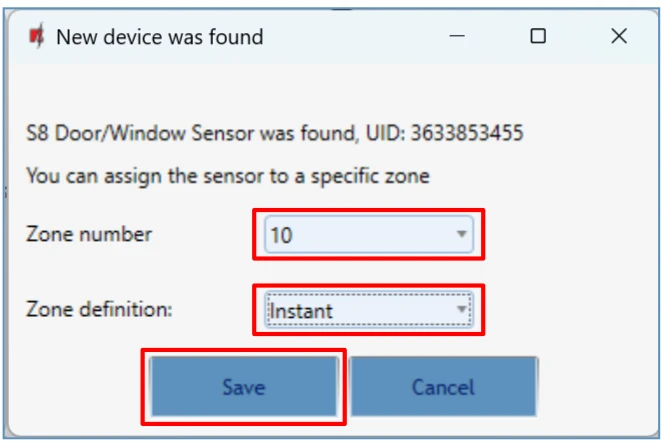The width and height of the screenshot is (663, 443).
Task: Click the assign sensor to zone instruction text
Action: pos(227,177)
